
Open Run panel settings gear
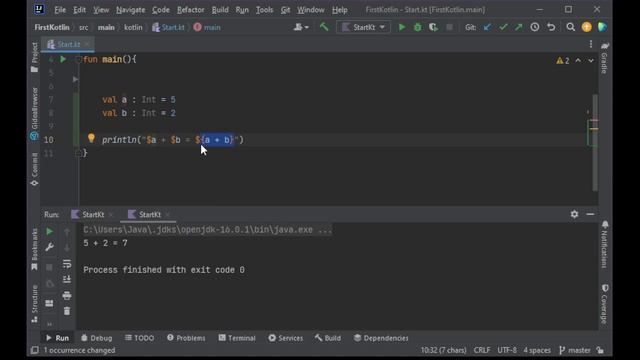pyautogui.click(x=574, y=214)
